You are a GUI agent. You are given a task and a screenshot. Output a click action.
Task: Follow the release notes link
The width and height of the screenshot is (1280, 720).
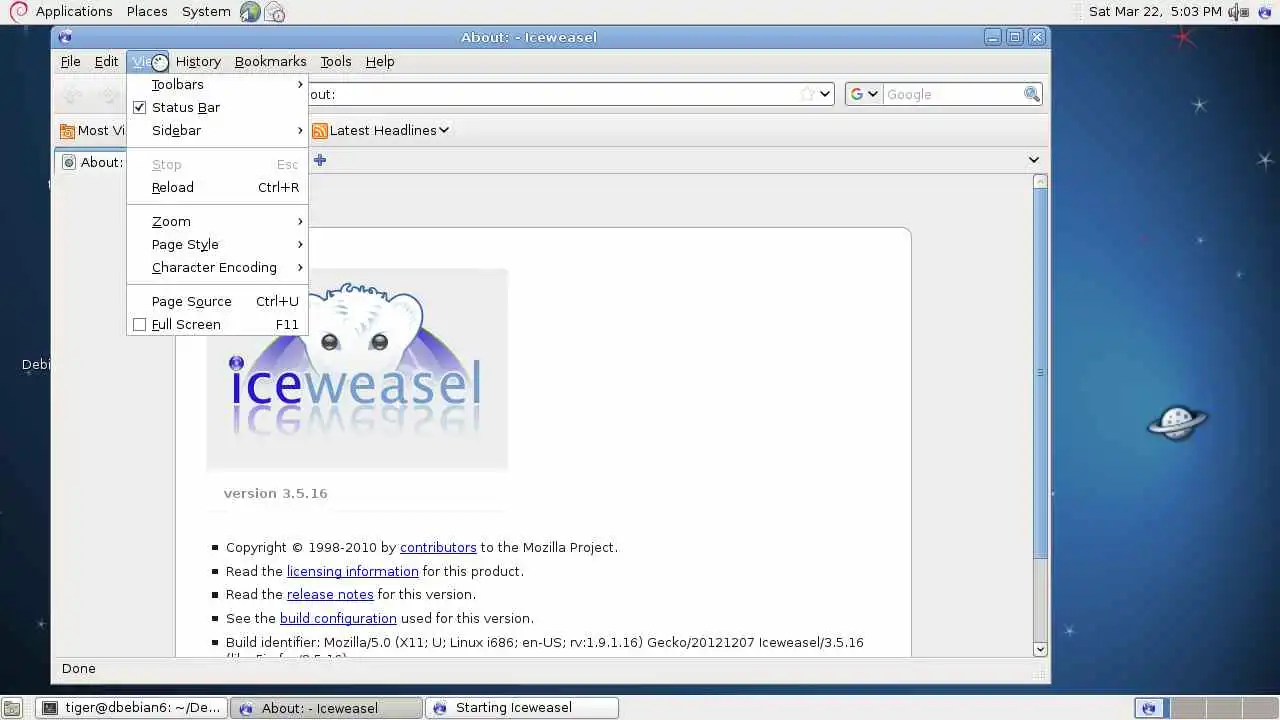pyautogui.click(x=330, y=594)
